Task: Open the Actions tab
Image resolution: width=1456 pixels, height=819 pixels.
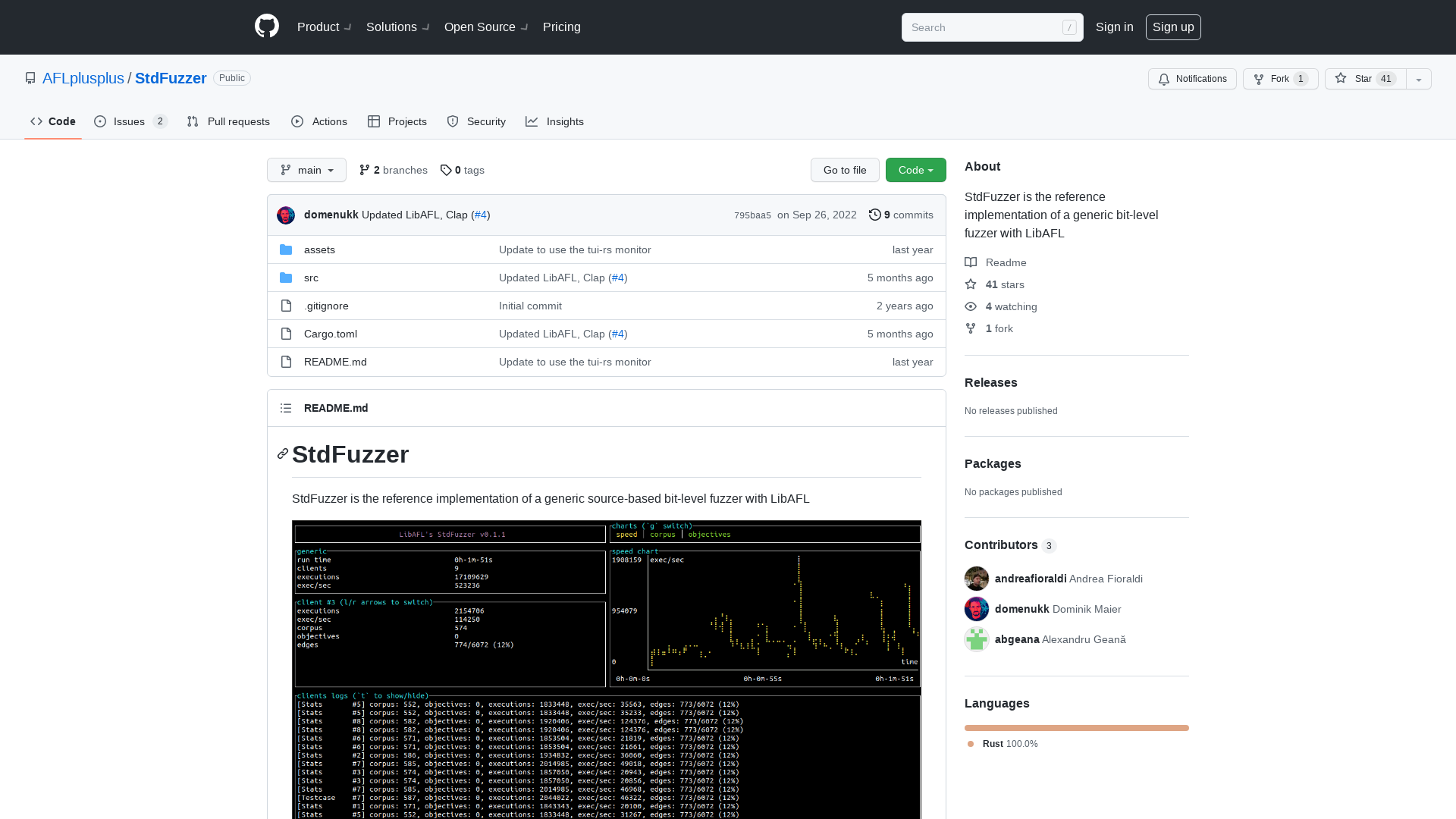Action: point(319,121)
